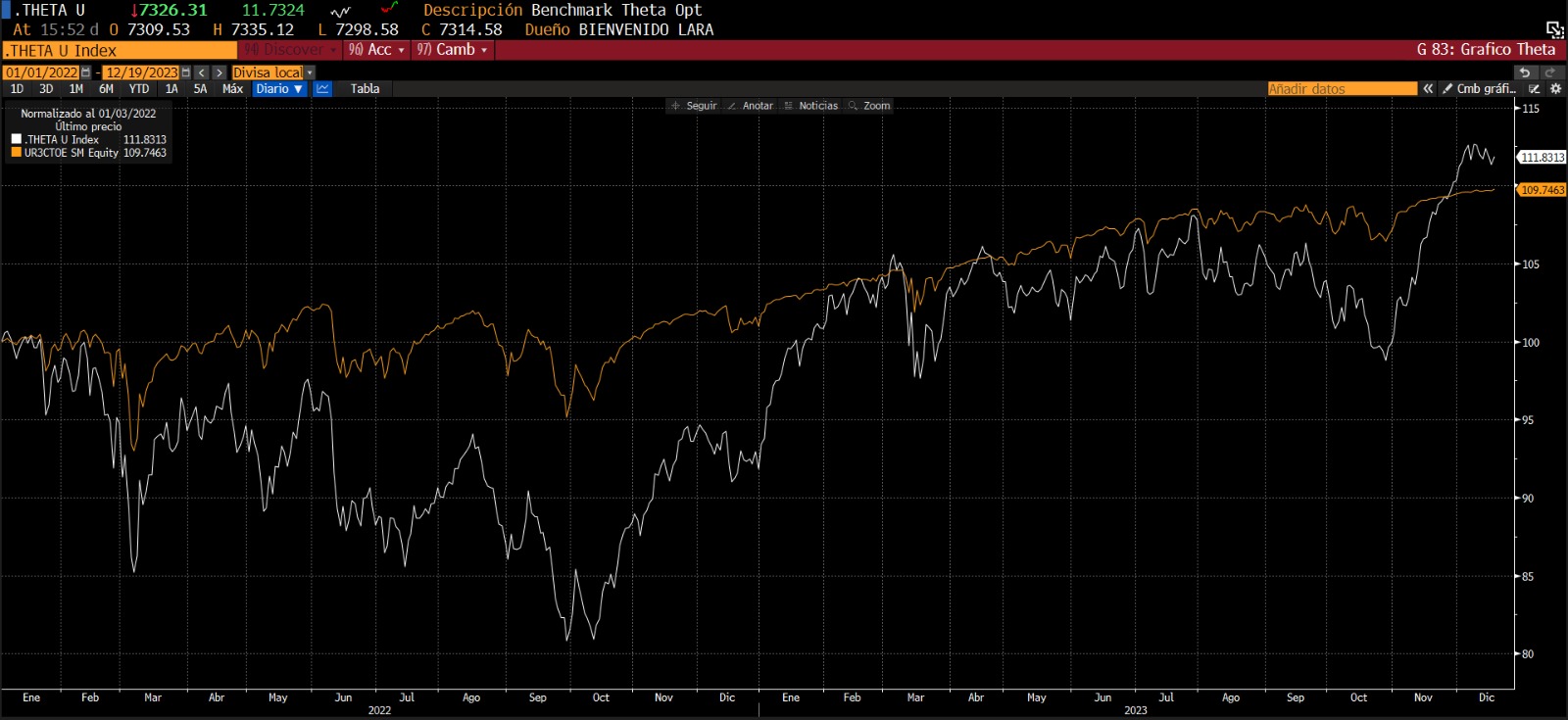Toggle UR3CTOE SM Equity series in legend
This screenshot has width=1568, height=720.
17,153
